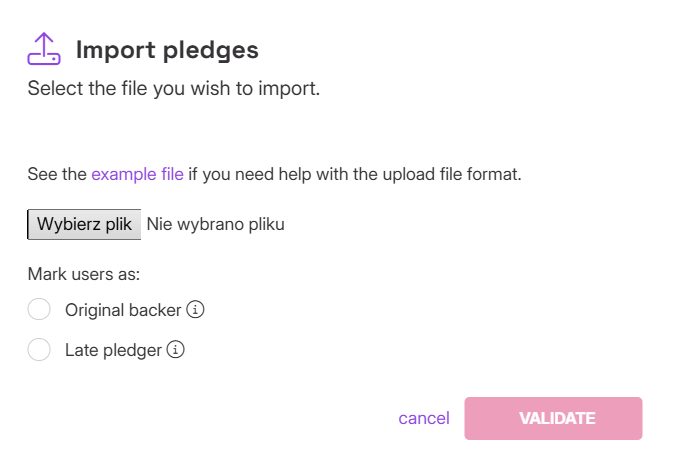
Task: Click the word backer in the first option
Action: pos(156,310)
